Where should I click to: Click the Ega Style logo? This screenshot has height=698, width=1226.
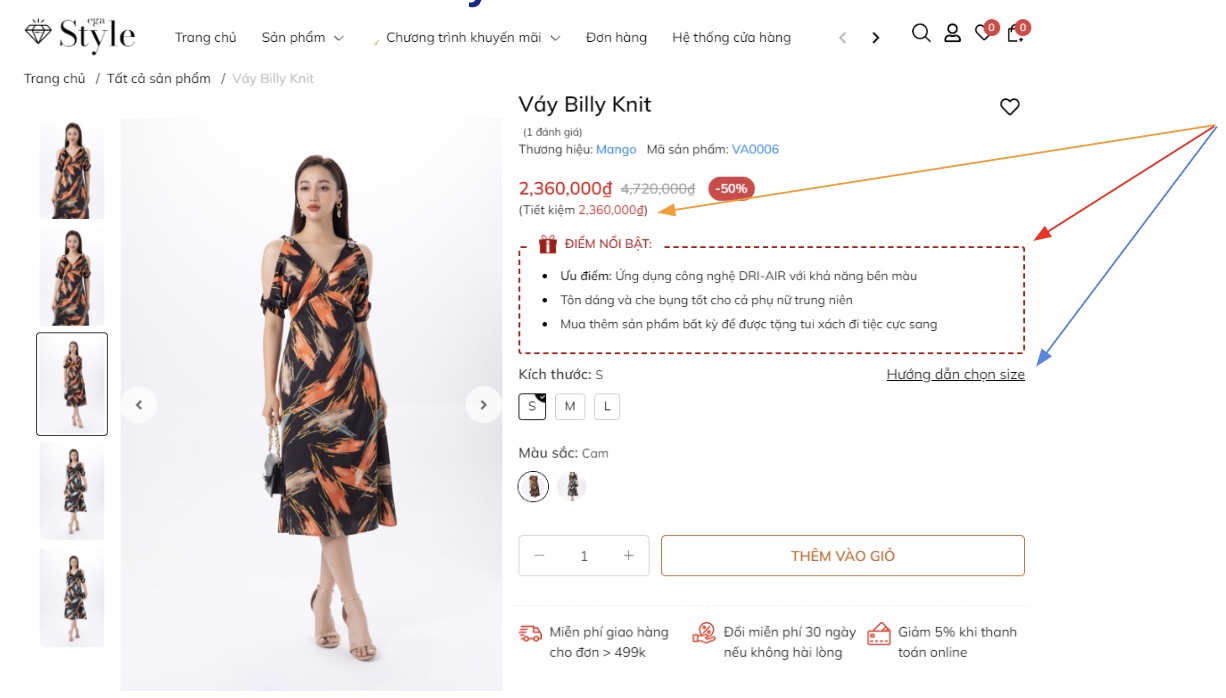click(80, 35)
